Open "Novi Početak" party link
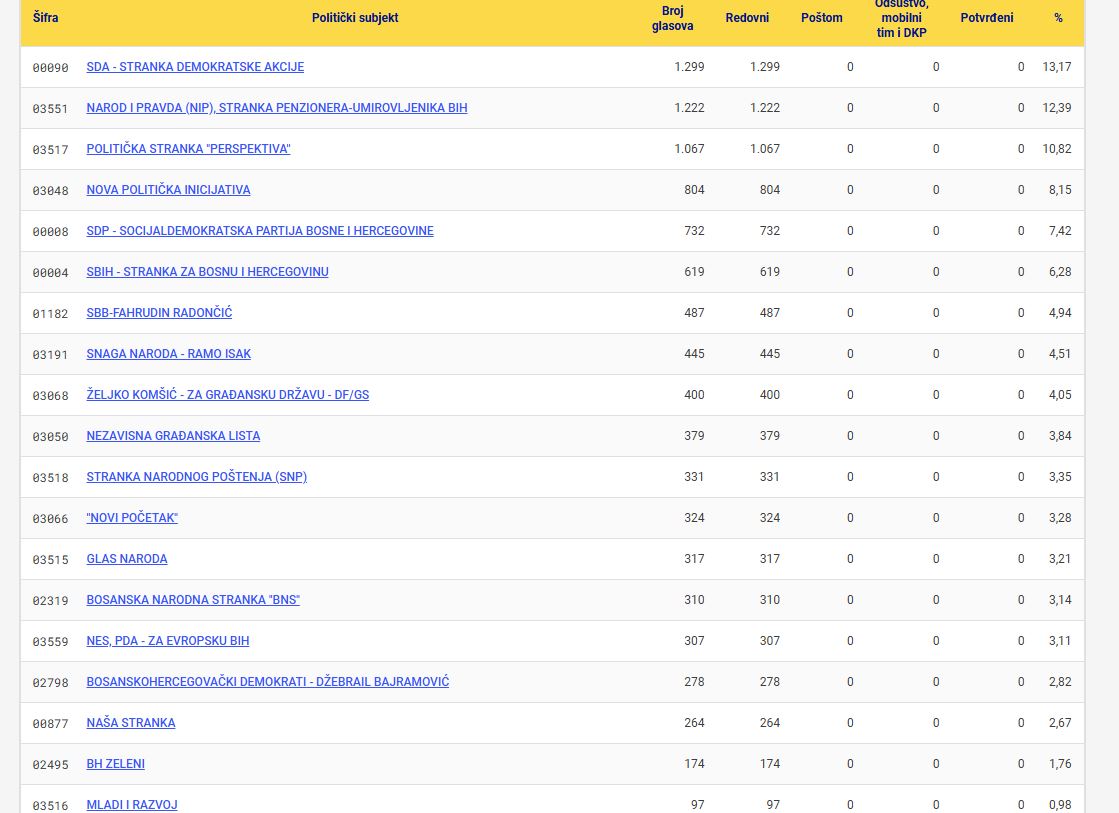 click(x=132, y=518)
